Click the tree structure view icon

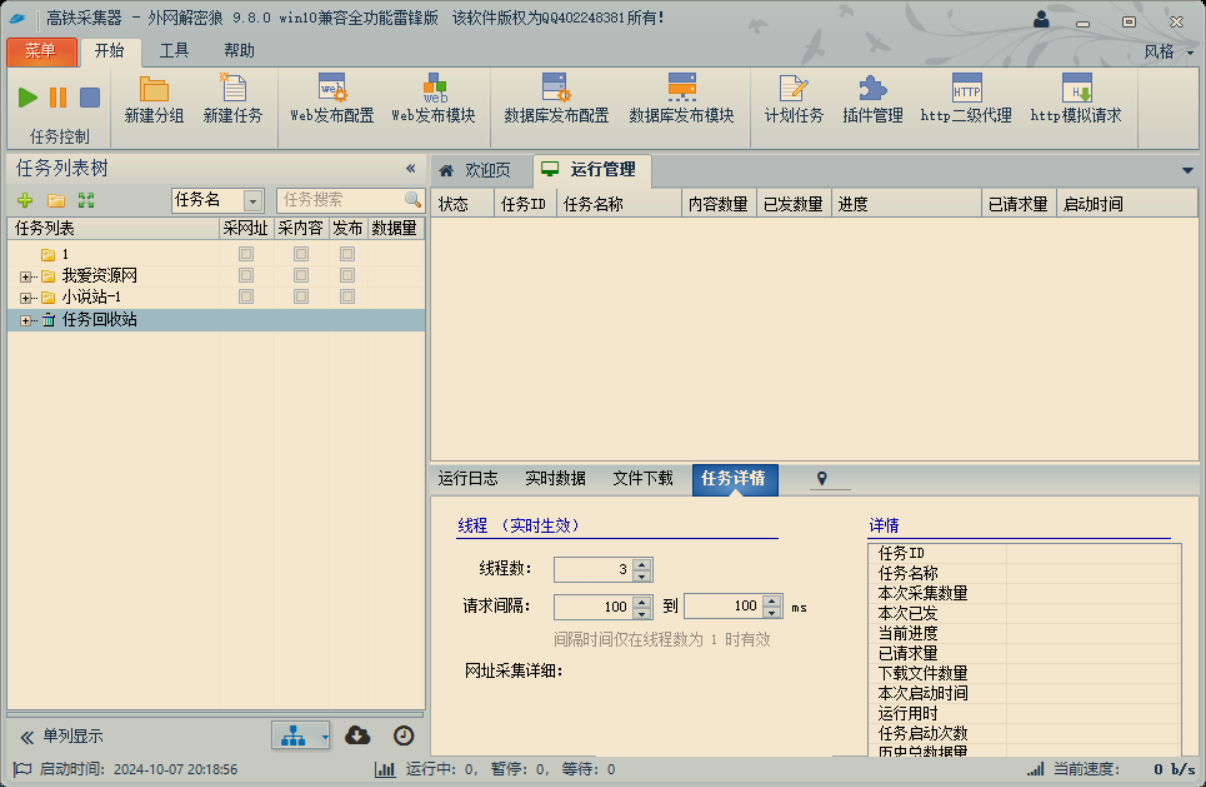coord(293,736)
